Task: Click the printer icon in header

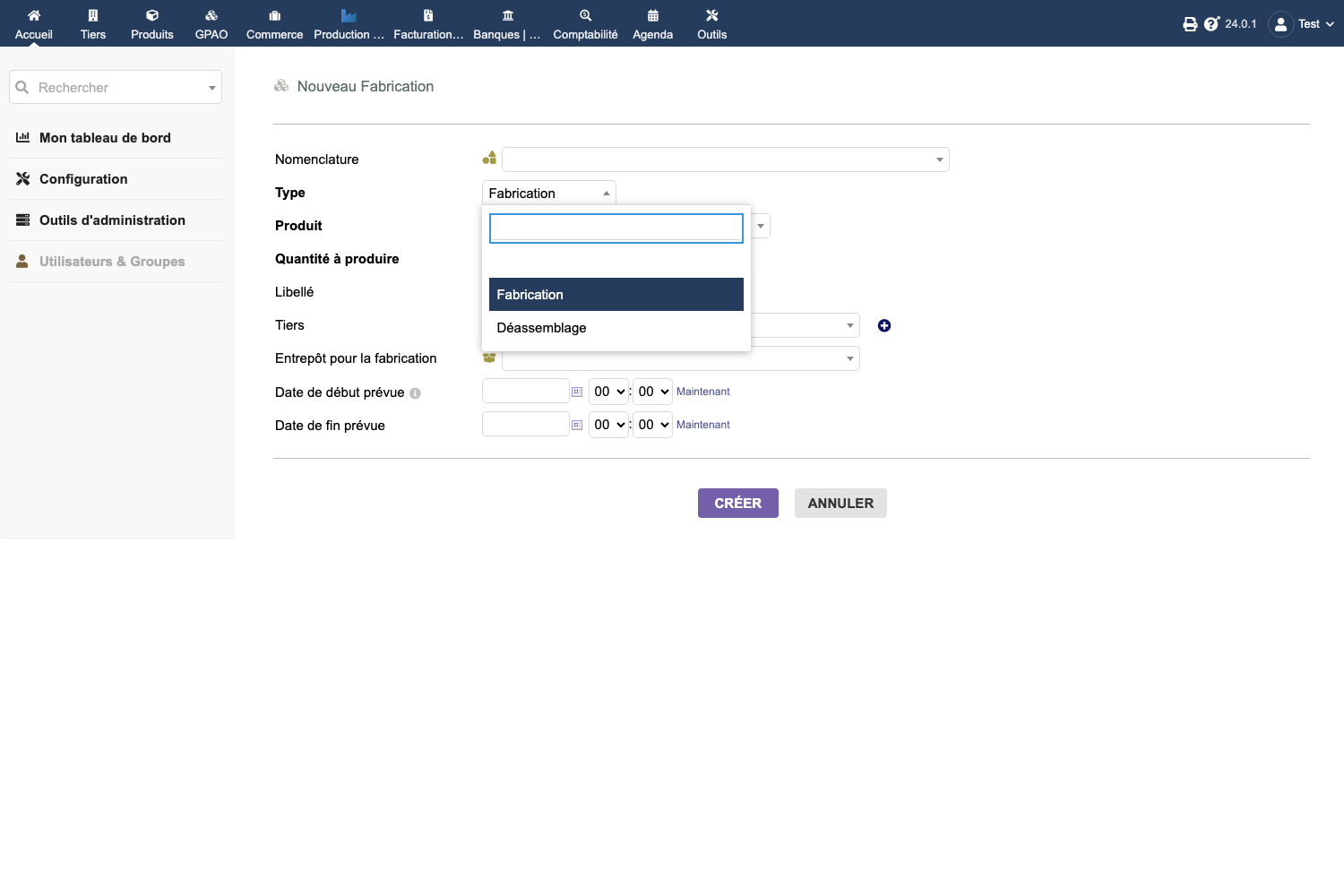Action: 1190,24
